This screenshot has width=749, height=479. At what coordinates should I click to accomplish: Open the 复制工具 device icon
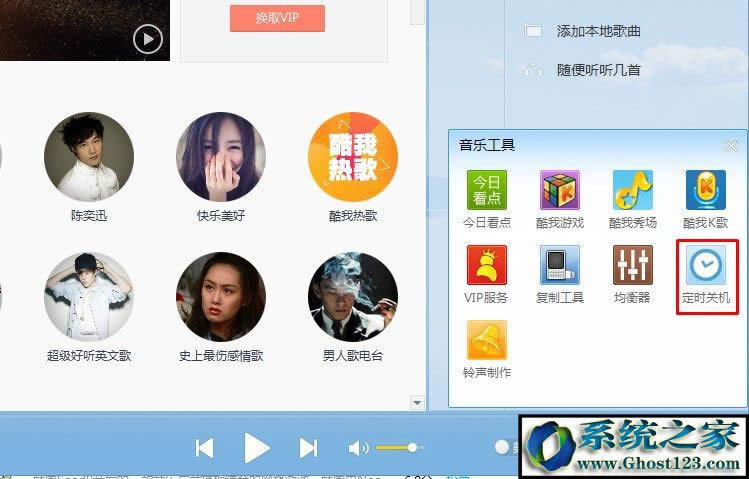(x=559, y=265)
